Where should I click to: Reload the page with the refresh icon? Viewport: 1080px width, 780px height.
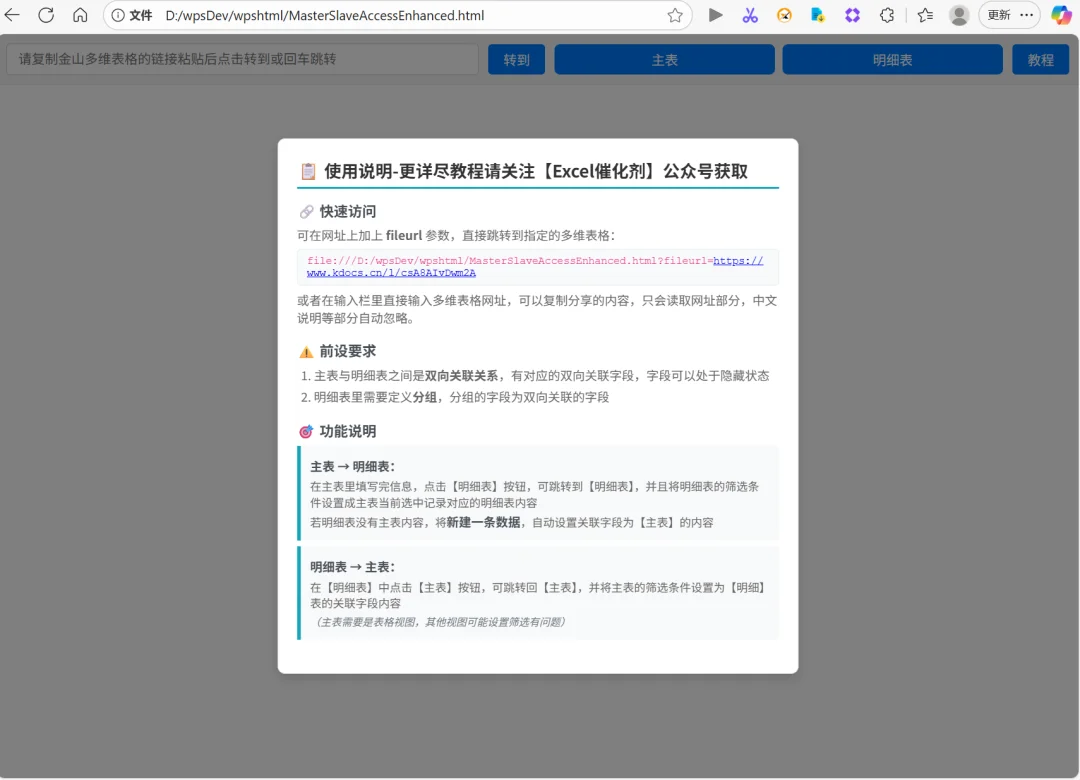[46, 15]
